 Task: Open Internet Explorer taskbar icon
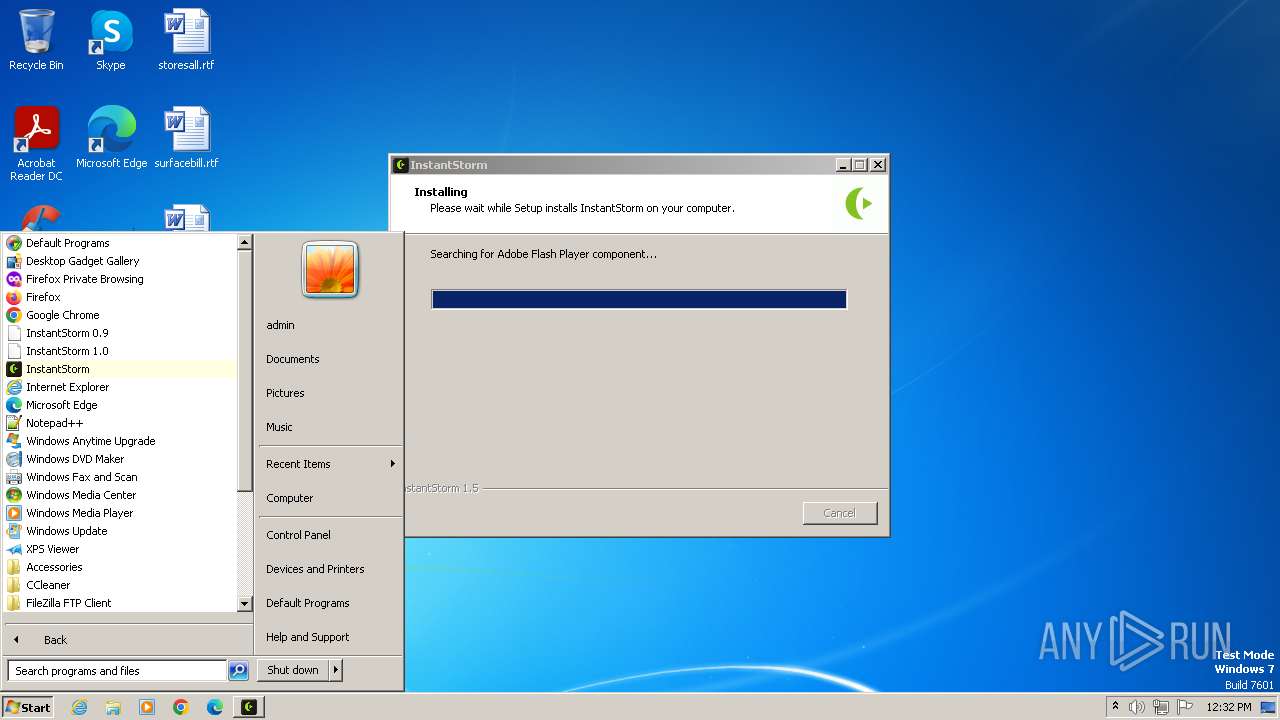coord(79,707)
